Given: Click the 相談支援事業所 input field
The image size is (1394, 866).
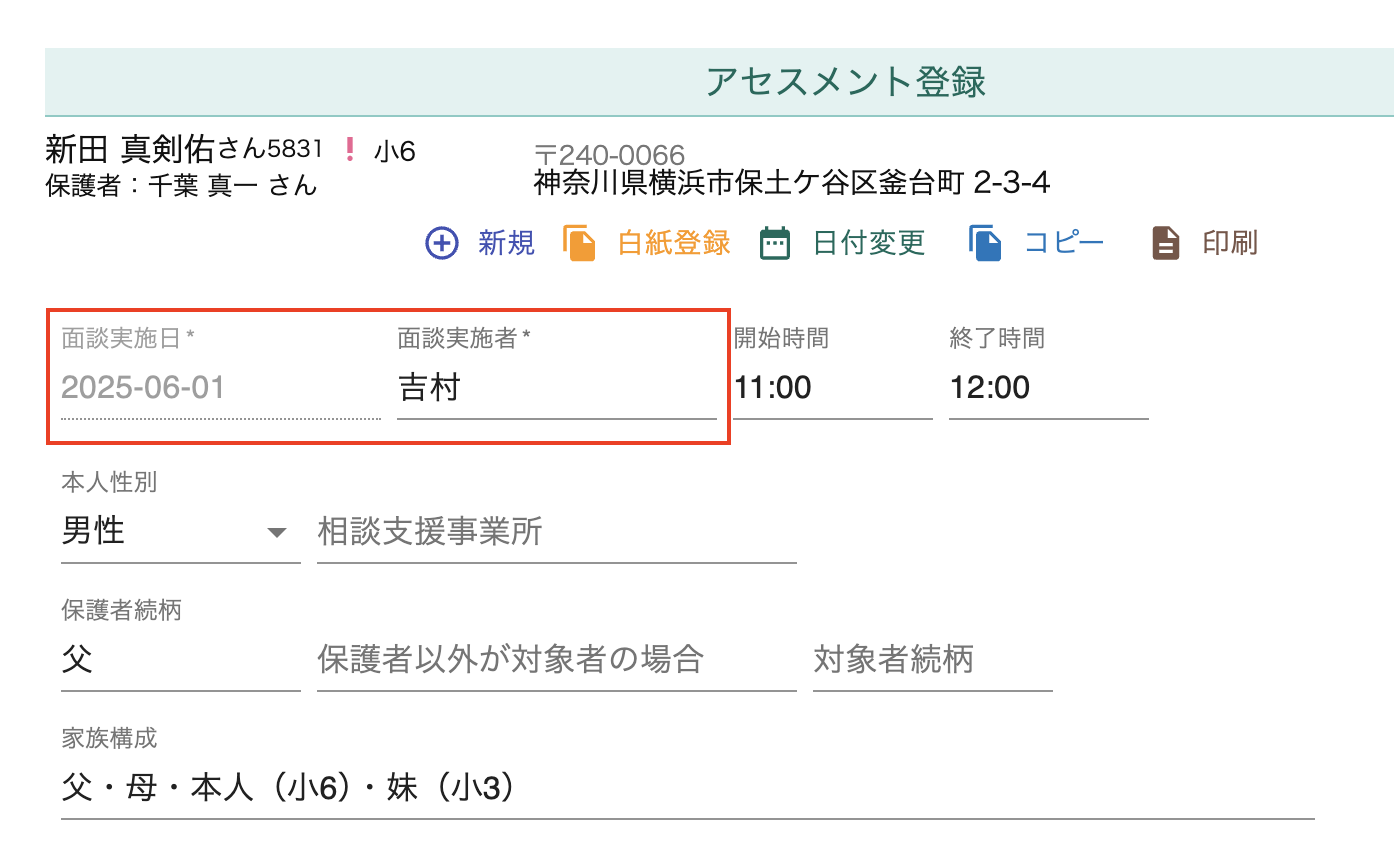Looking at the screenshot, I should 556,532.
